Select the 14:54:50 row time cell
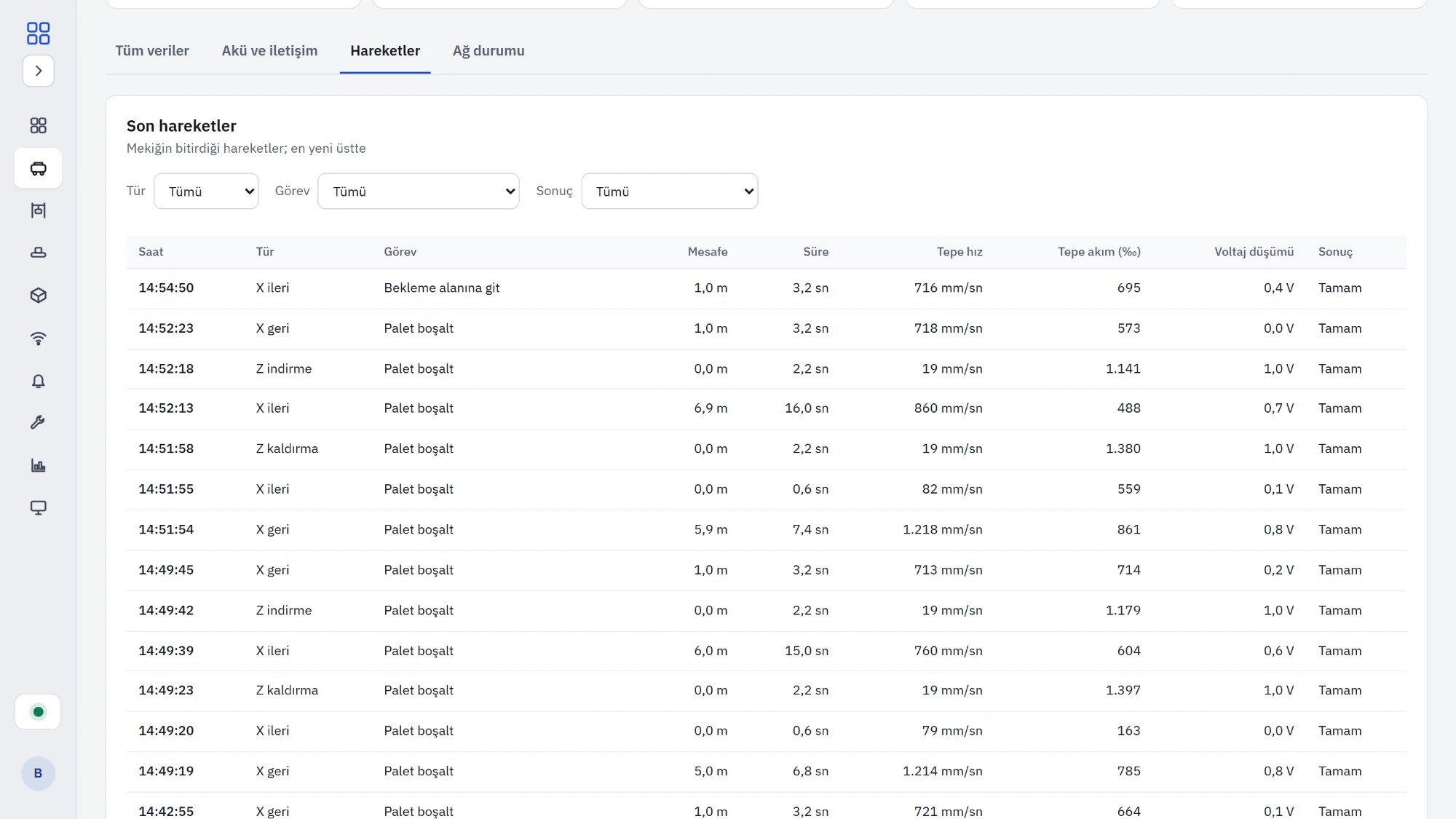 (x=166, y=288)
